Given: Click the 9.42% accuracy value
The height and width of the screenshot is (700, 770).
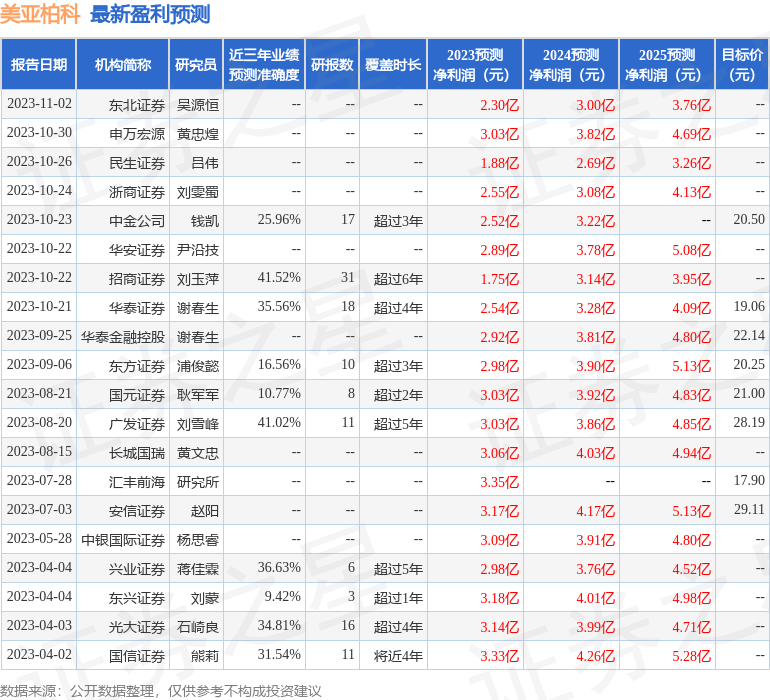Looking at the screenshot, I should [x=282, y=596].
